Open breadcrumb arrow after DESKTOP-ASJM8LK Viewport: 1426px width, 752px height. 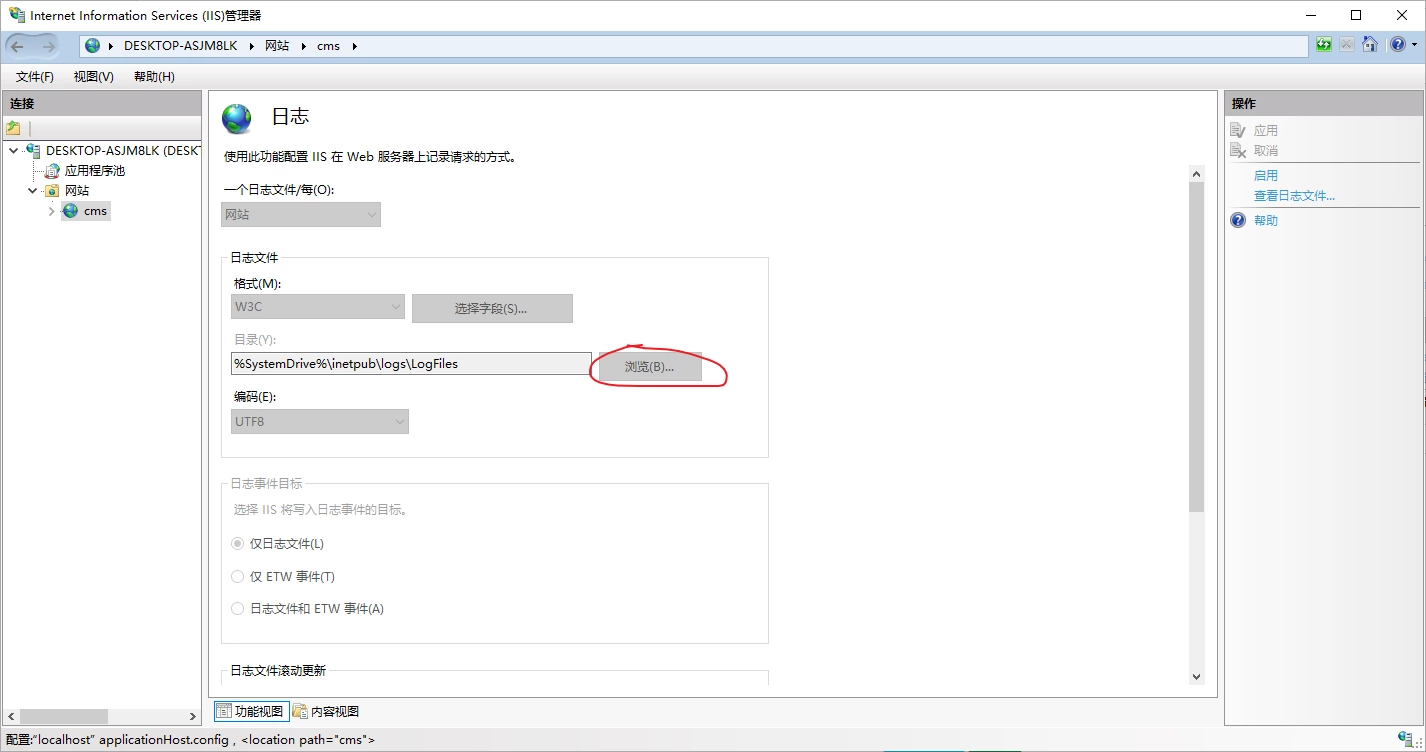point(252,46)
